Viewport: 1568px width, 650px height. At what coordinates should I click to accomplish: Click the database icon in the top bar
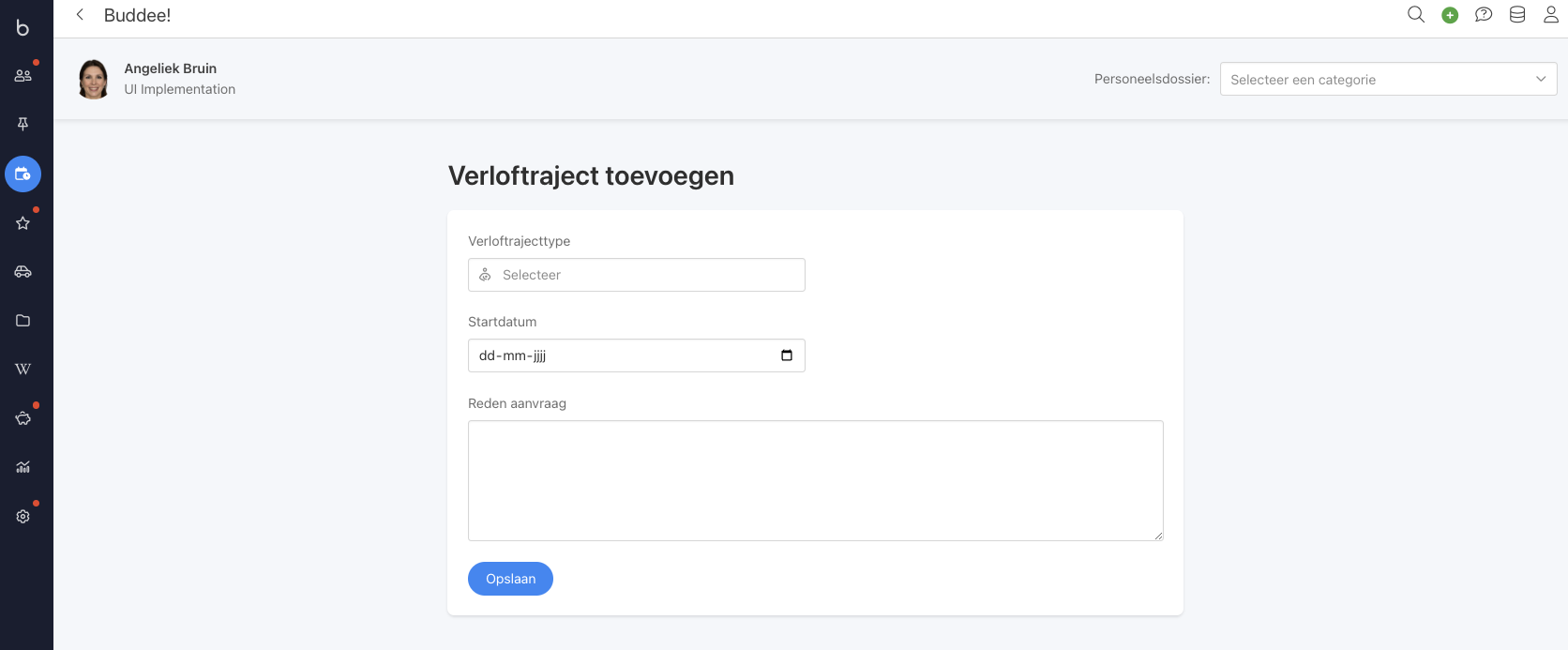click(1517, 14)
